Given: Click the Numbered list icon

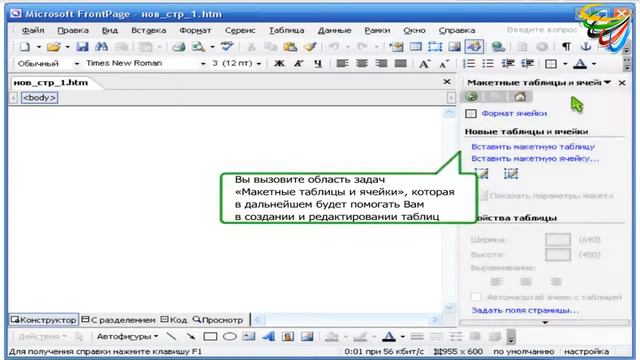Looking at the screenshot, I should click(x=469, y=64).
